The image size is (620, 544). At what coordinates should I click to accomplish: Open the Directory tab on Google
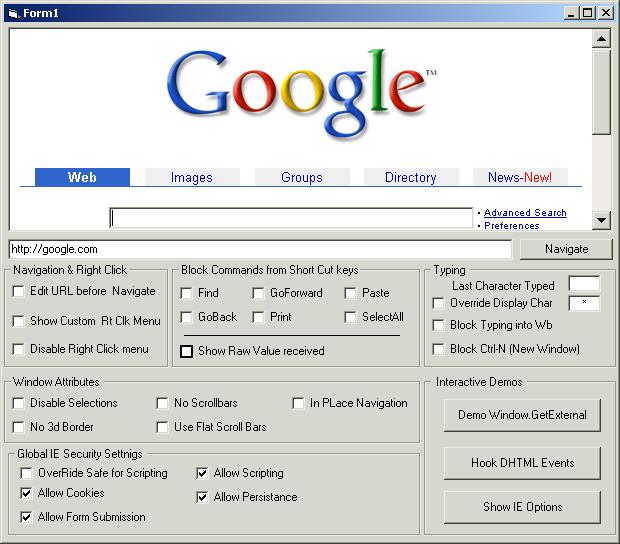point(411,177)
